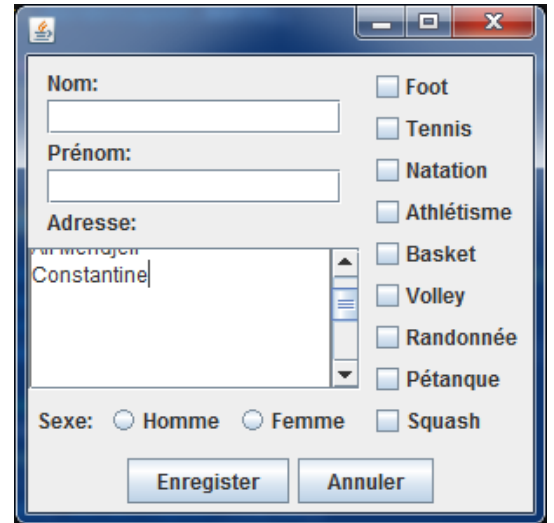The height and width of the screenshot is (523, 554).
Task: Click inside the Adresse text area
Action: 180,318
